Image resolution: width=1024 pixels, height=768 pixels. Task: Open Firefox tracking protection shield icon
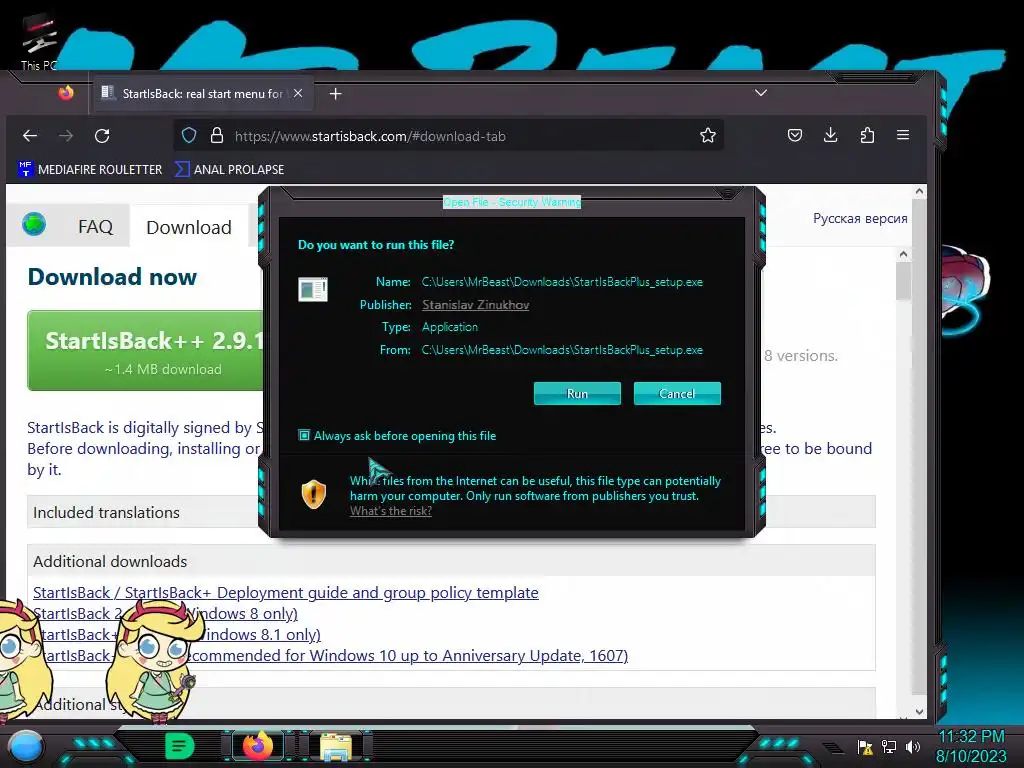pos(189,135)
